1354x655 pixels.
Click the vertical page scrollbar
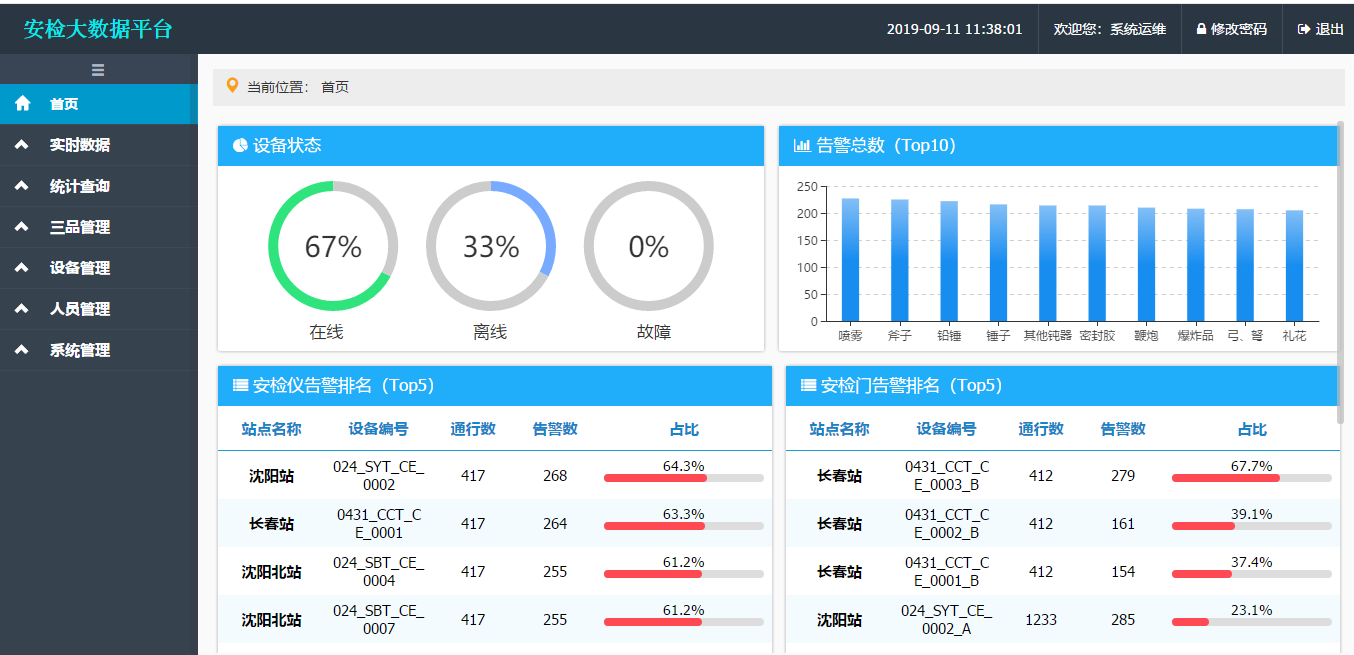pyautogui.click(x=1339, y=270)
